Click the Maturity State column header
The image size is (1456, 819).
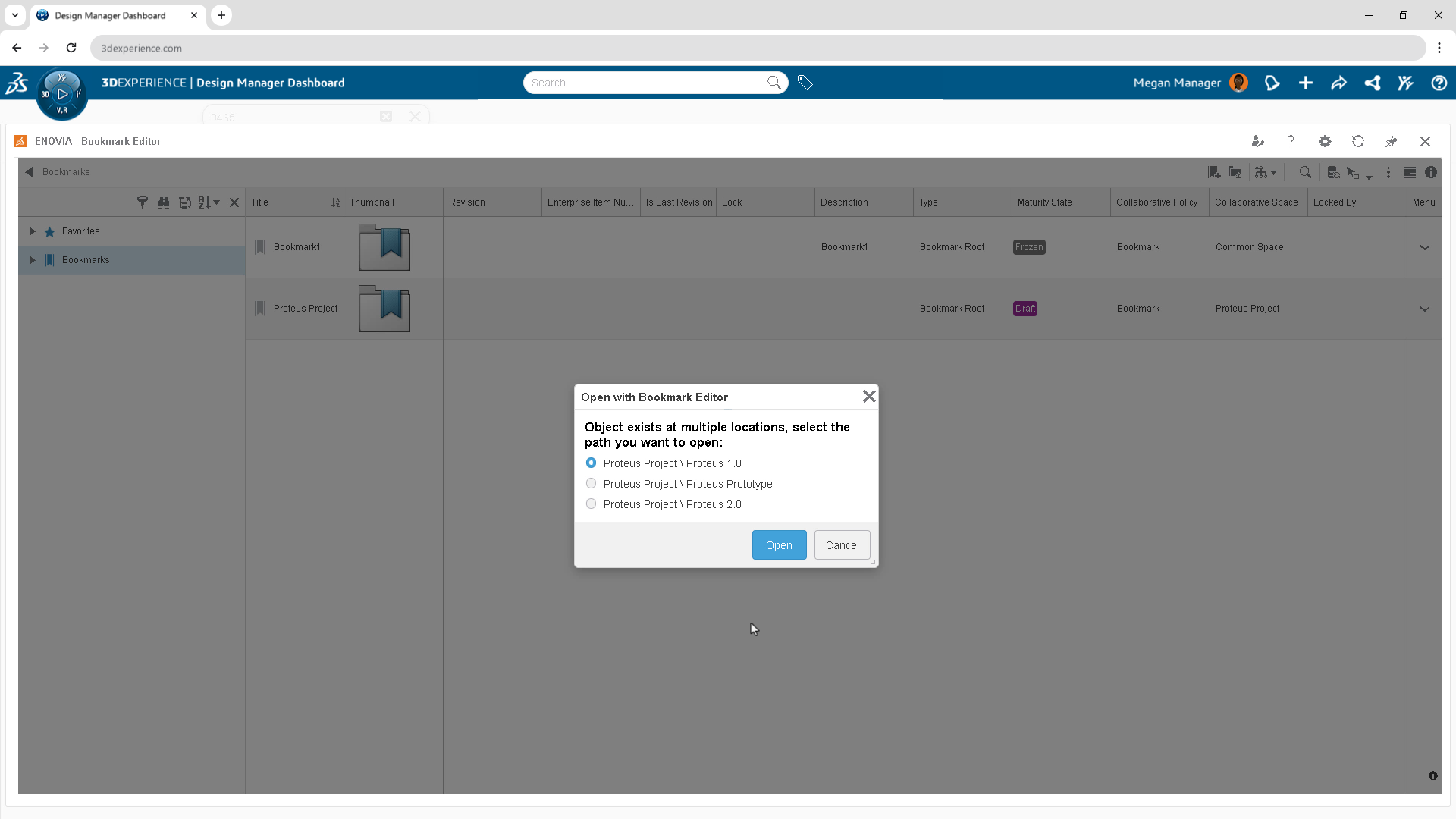click(x=1044, y=202)
